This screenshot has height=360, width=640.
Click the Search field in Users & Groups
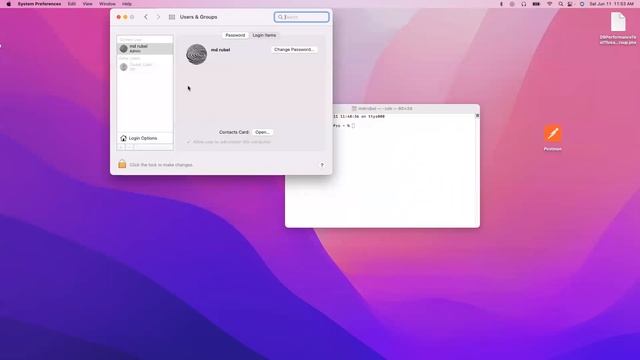[x=302, y=17]
